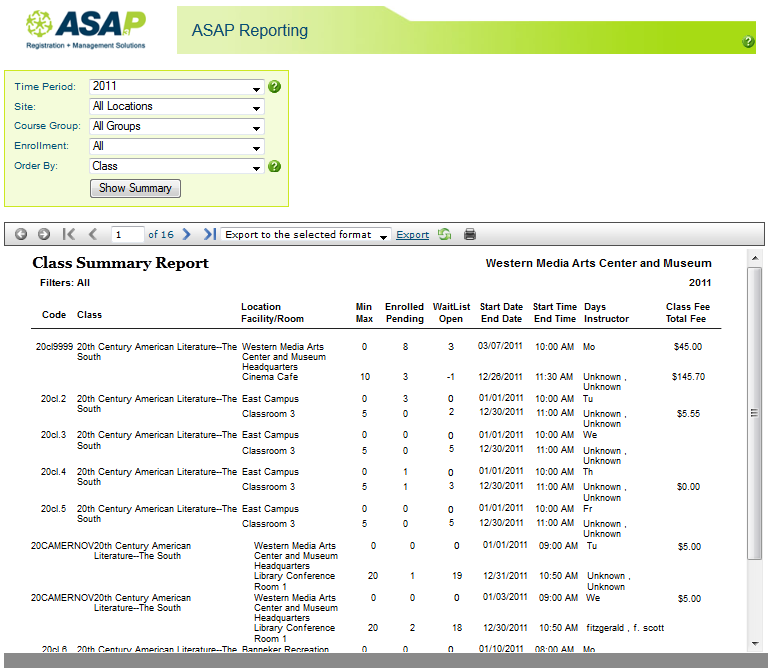Open the Course Group dropdown
The image size is (768, 668).
click(177, 127)
